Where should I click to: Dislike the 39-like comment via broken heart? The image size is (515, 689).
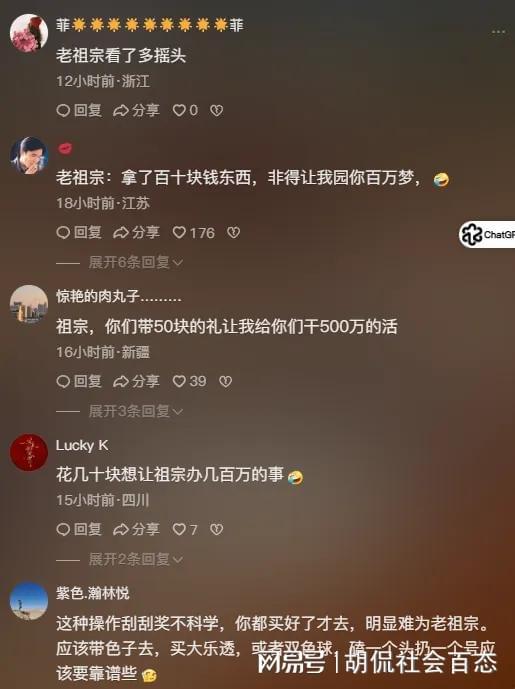225,381
